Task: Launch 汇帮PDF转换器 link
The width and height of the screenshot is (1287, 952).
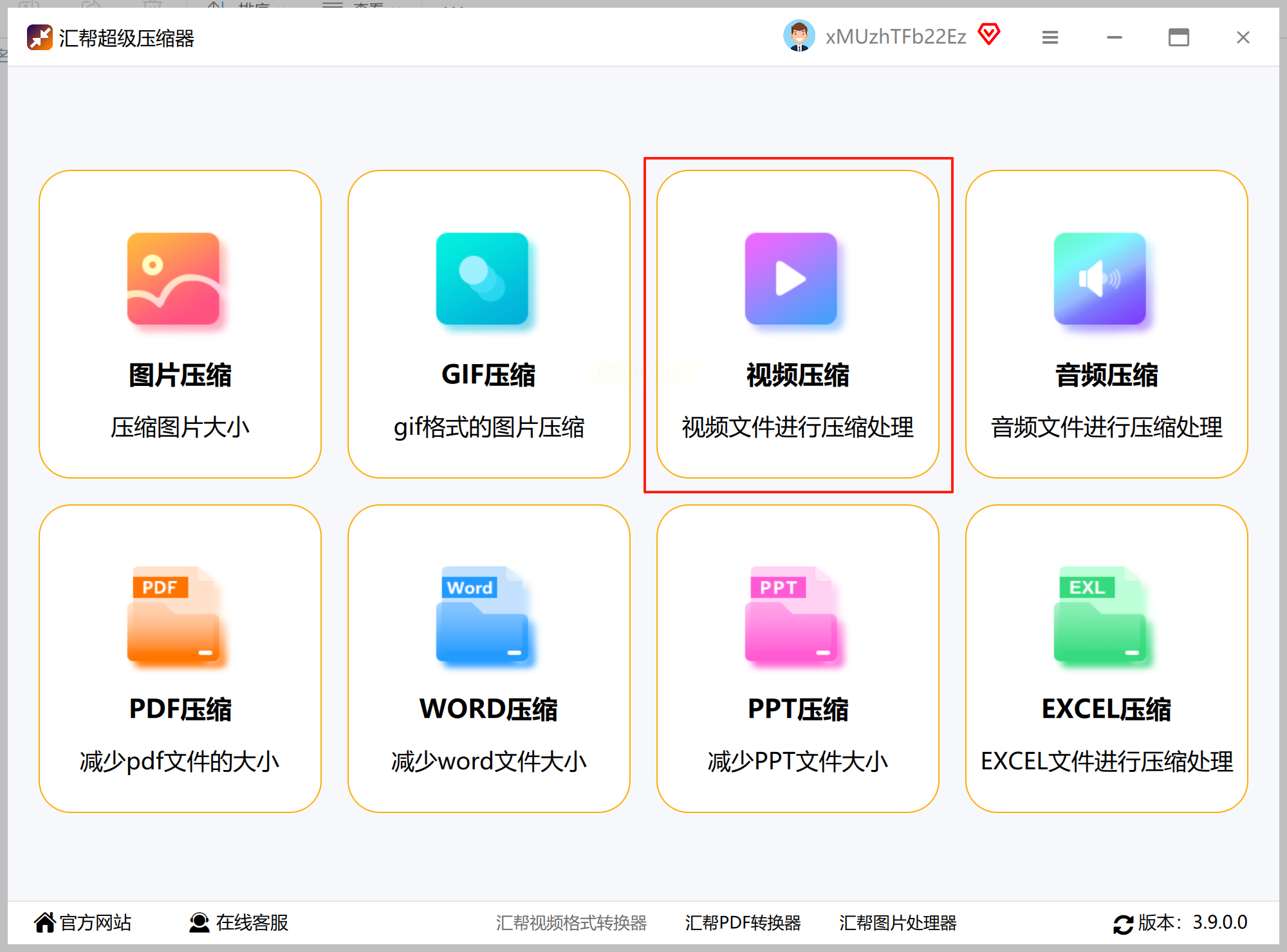Action: [743, 923]
